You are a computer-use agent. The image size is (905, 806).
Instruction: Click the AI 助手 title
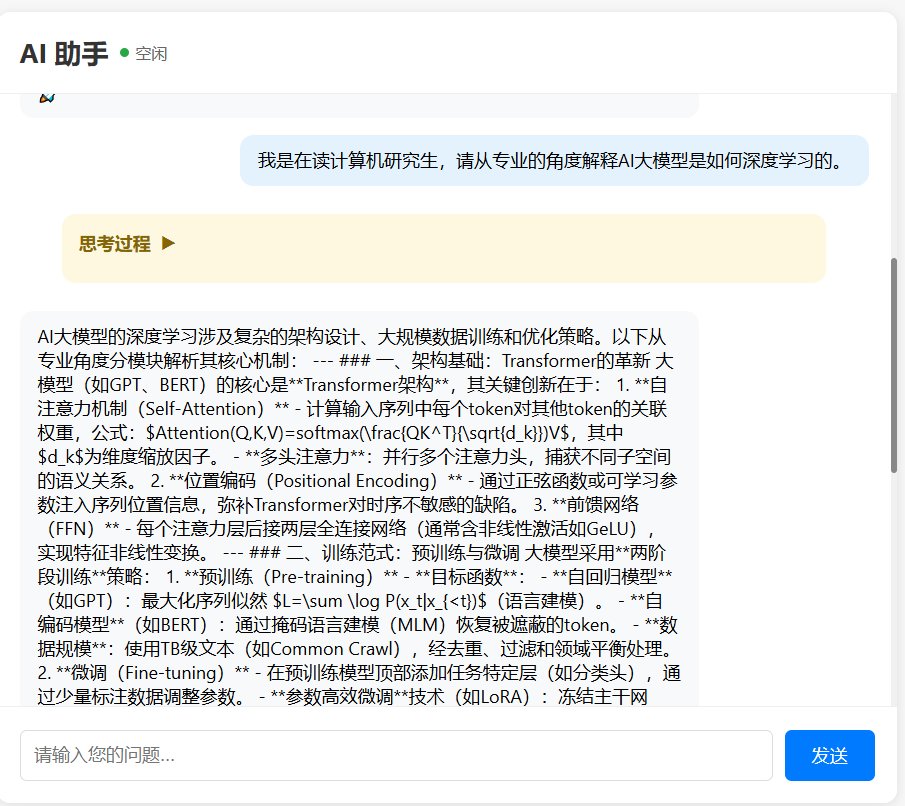(x=63, y=54)
